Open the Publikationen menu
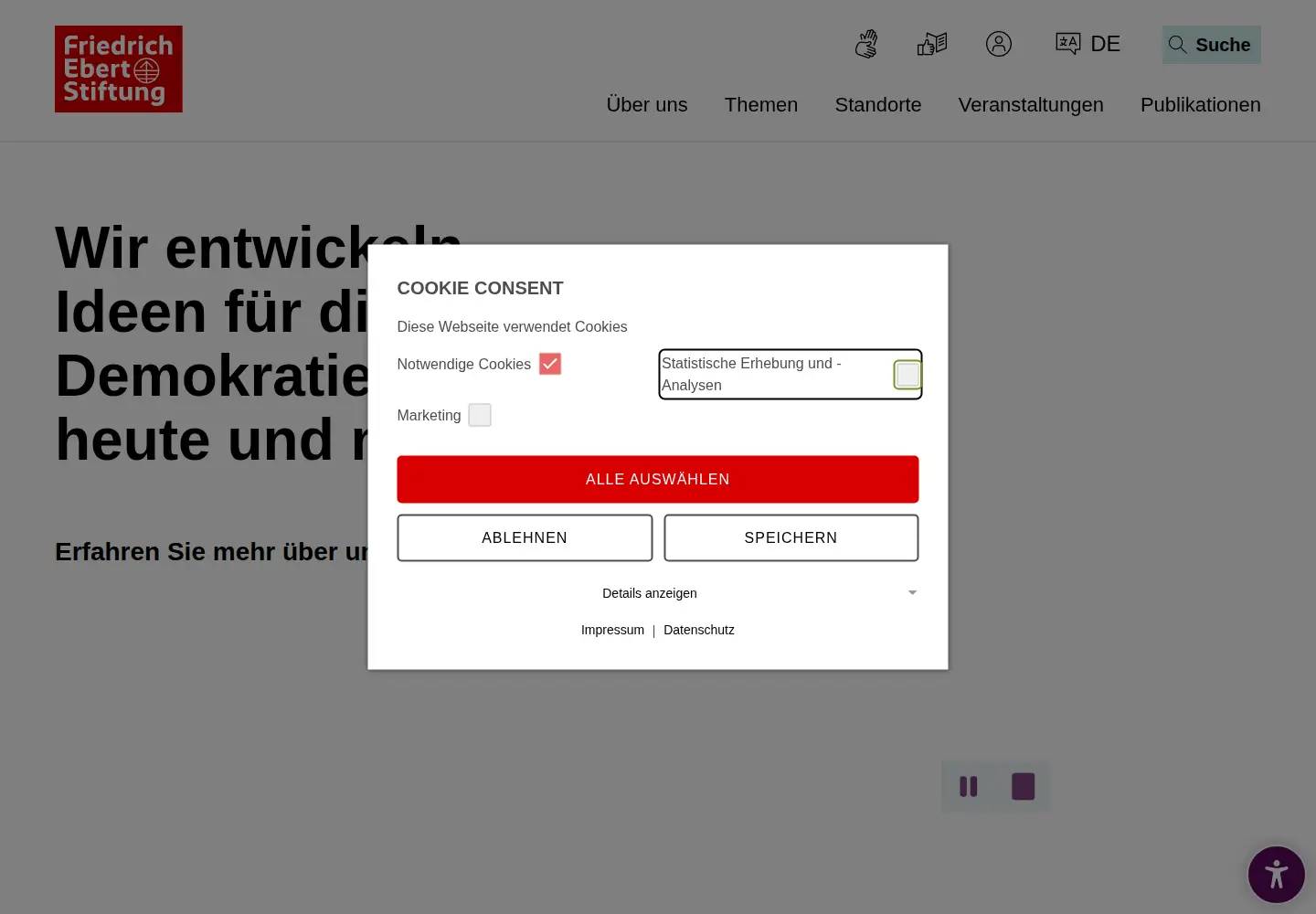Image resolution: width=1316 pixels, height=914 pixels. click(1201, 105)
